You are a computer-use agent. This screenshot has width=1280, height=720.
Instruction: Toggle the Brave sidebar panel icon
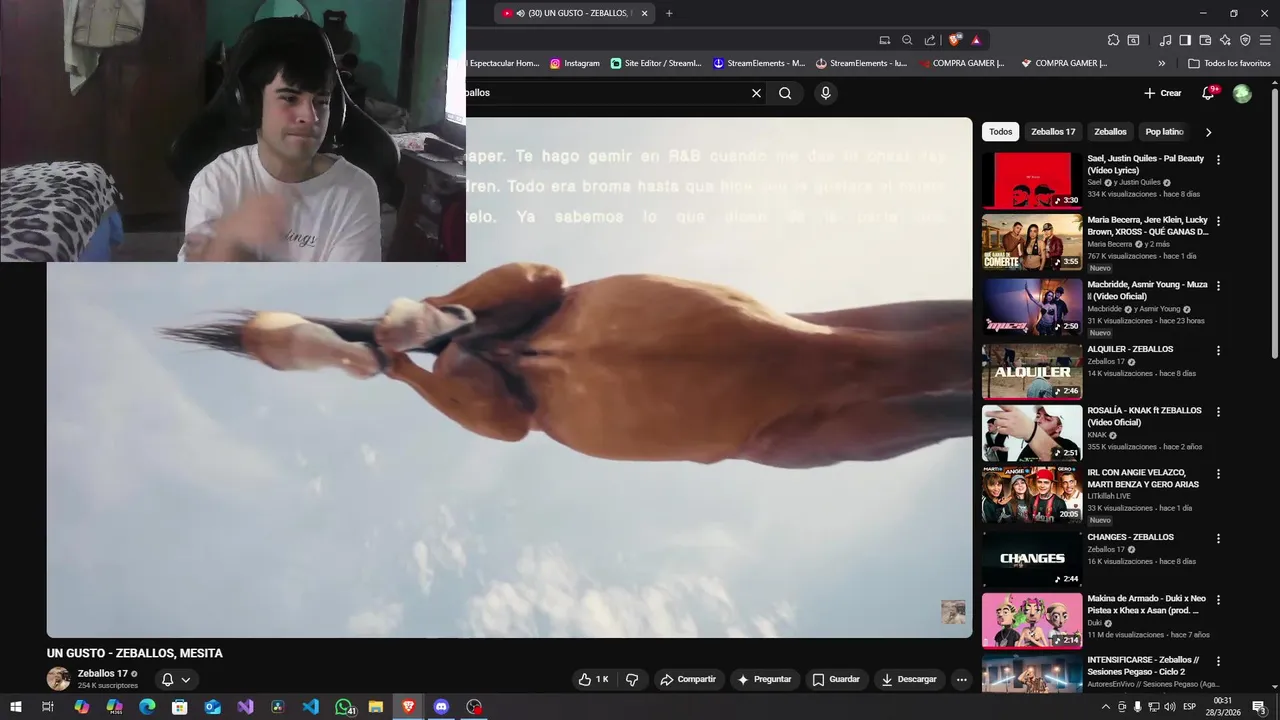[1185, 40]
